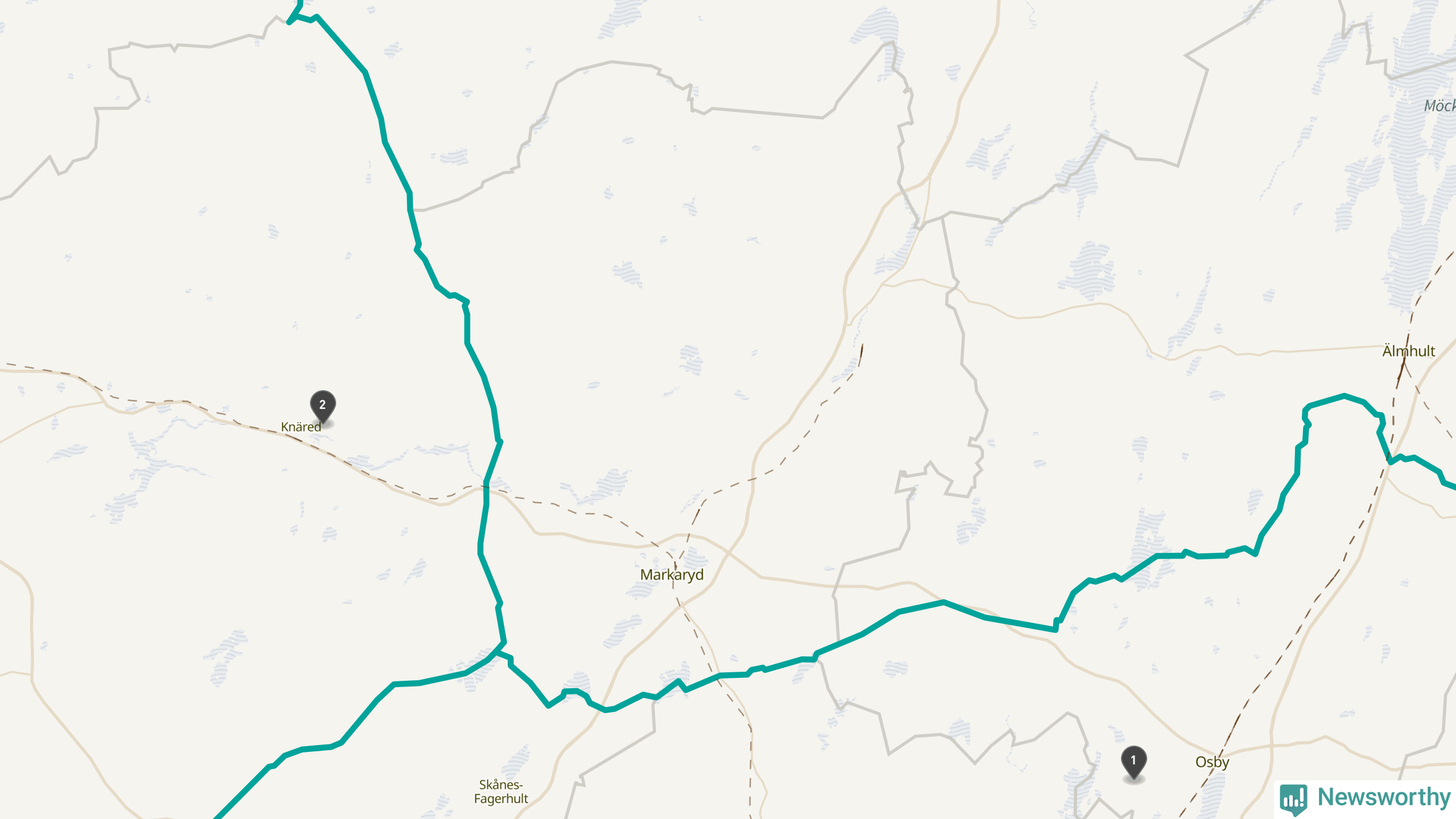Image resolution: width=1456 pixels, height=819 pixels.
Task: Select the Knäred place label
Action: (301, 427)
